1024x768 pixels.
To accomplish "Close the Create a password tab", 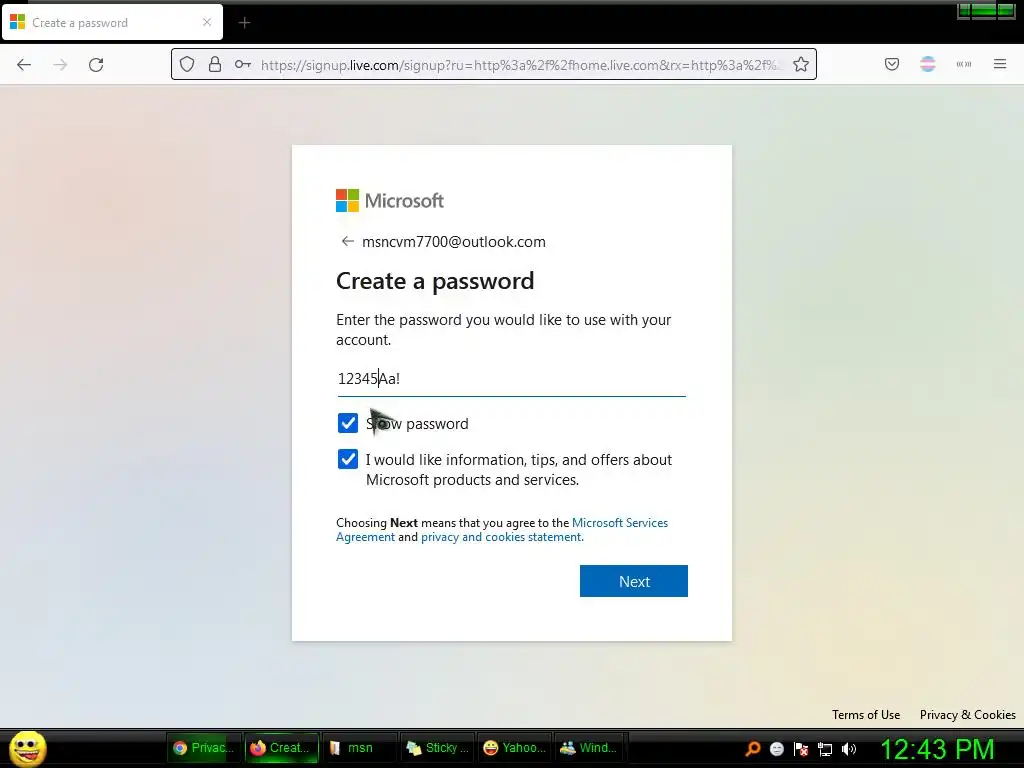I will [x=207, y=22].
